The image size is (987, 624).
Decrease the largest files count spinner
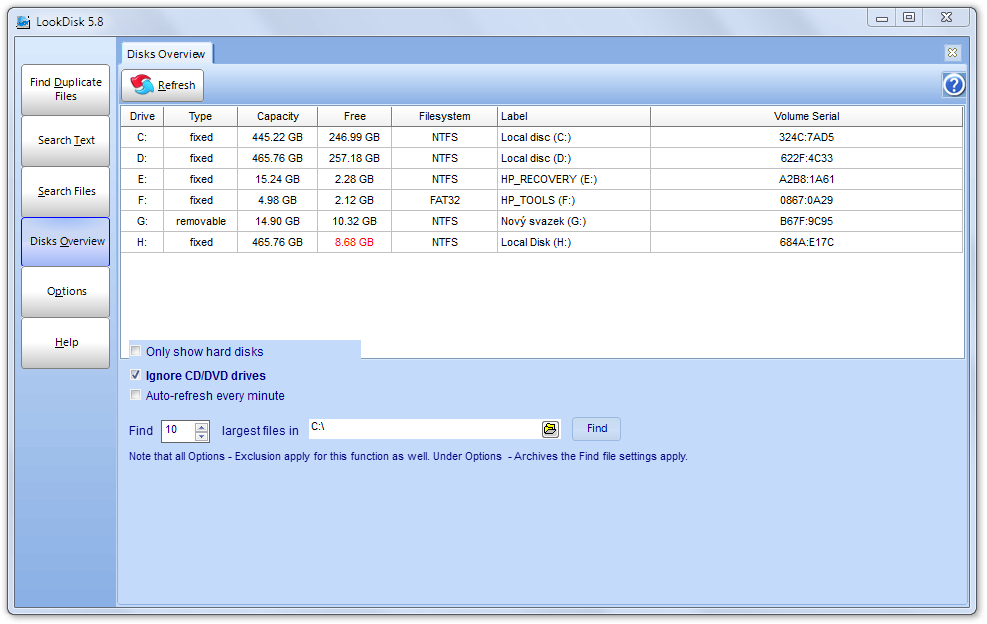click(x=201, y=436)
